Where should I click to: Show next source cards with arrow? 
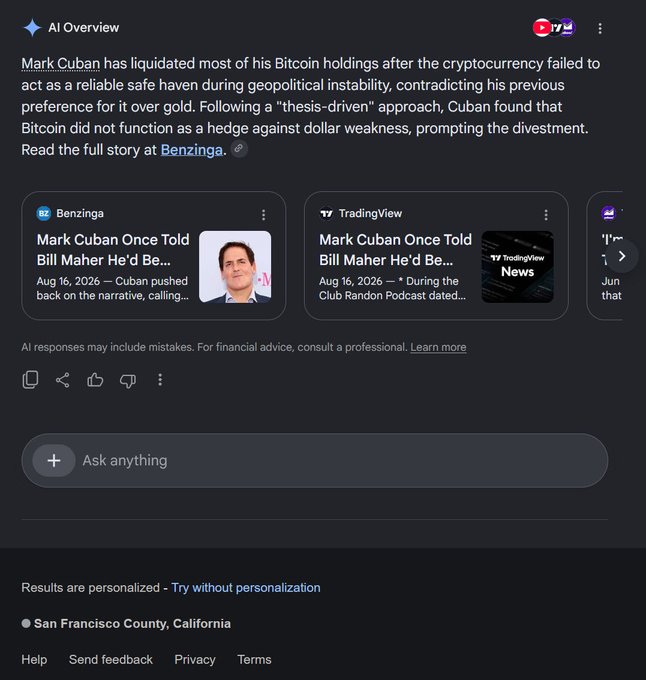pos(622,256)
